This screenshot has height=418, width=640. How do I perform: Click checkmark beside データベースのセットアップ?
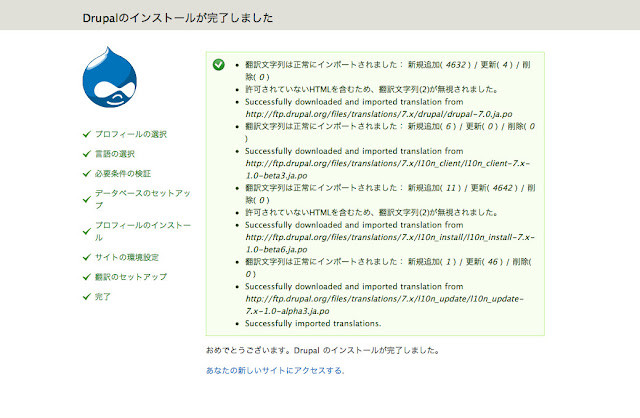click(87, 199)
